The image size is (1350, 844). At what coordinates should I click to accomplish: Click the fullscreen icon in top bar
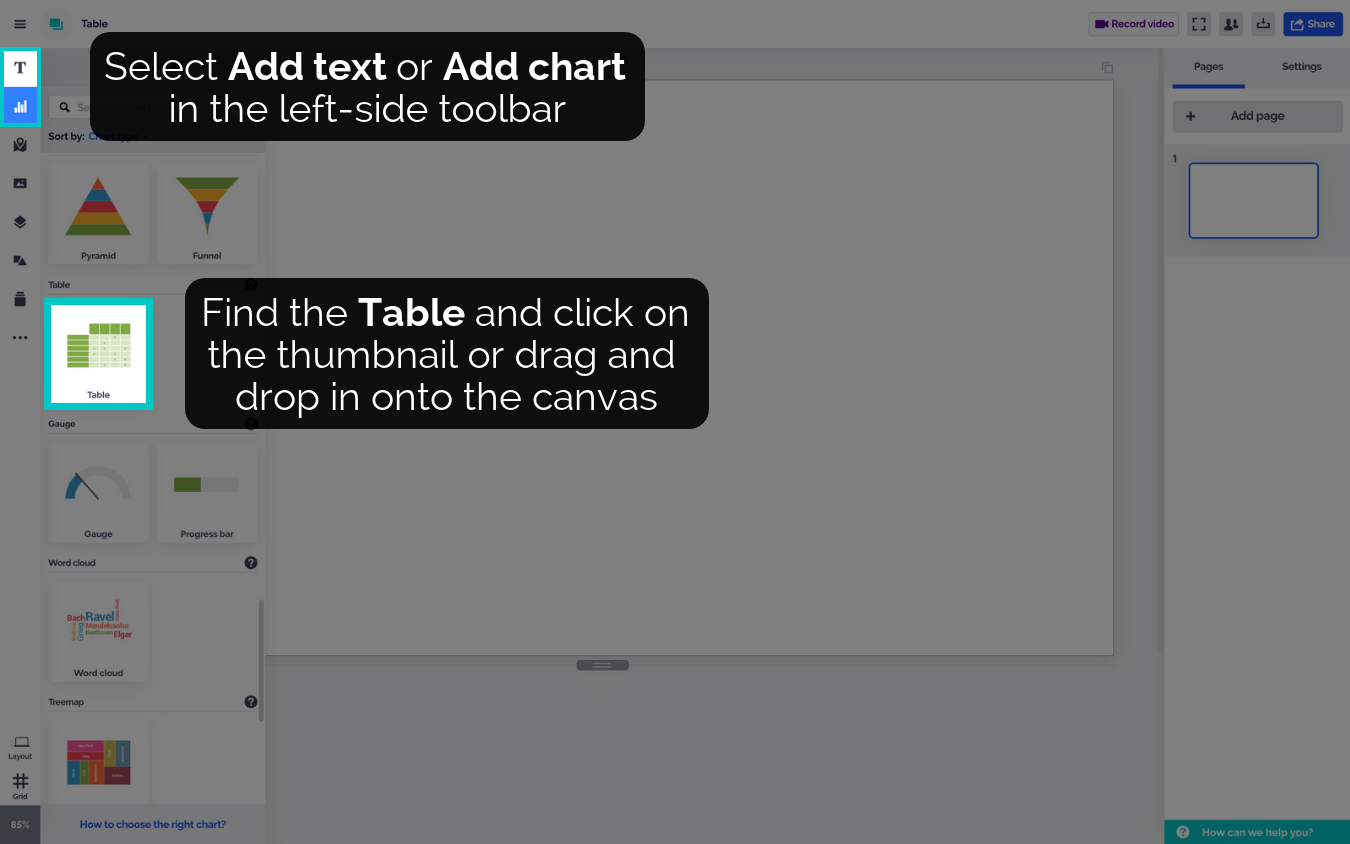tap(1200, 24)
